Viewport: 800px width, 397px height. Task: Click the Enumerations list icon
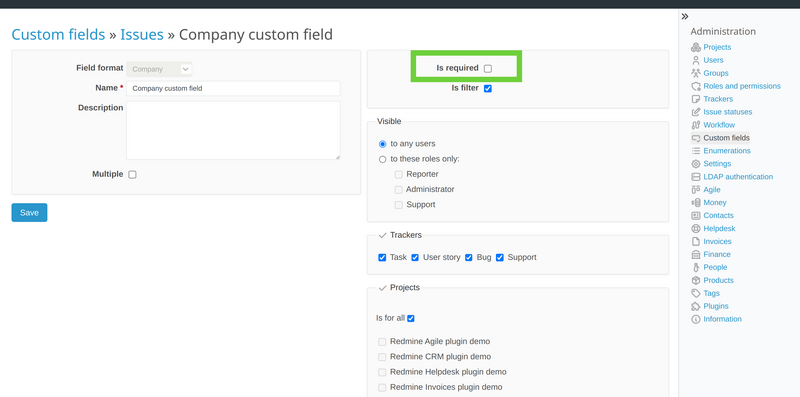(695, 151)
